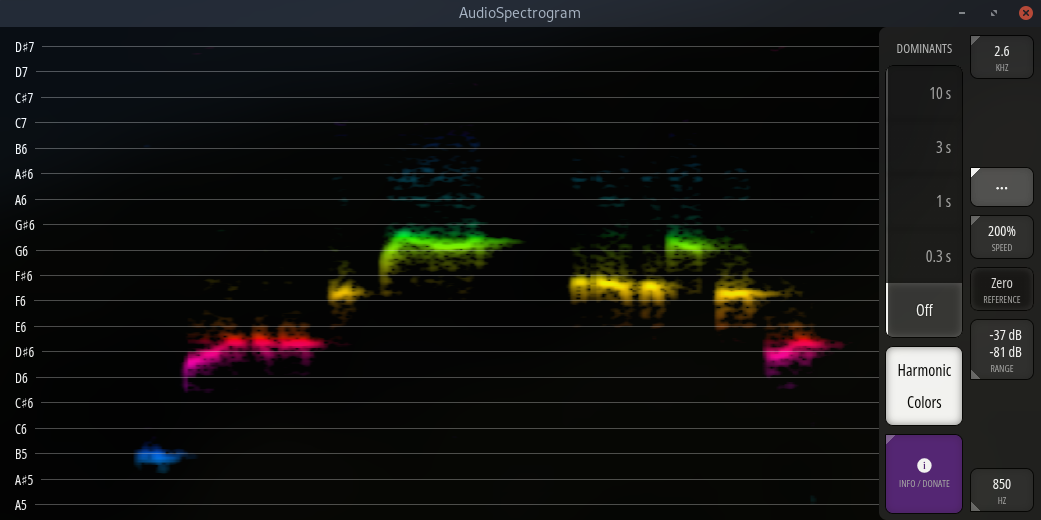Click the F#6 note label
1041x520 pixels.
pyautogui.click(x=25, y=276)
